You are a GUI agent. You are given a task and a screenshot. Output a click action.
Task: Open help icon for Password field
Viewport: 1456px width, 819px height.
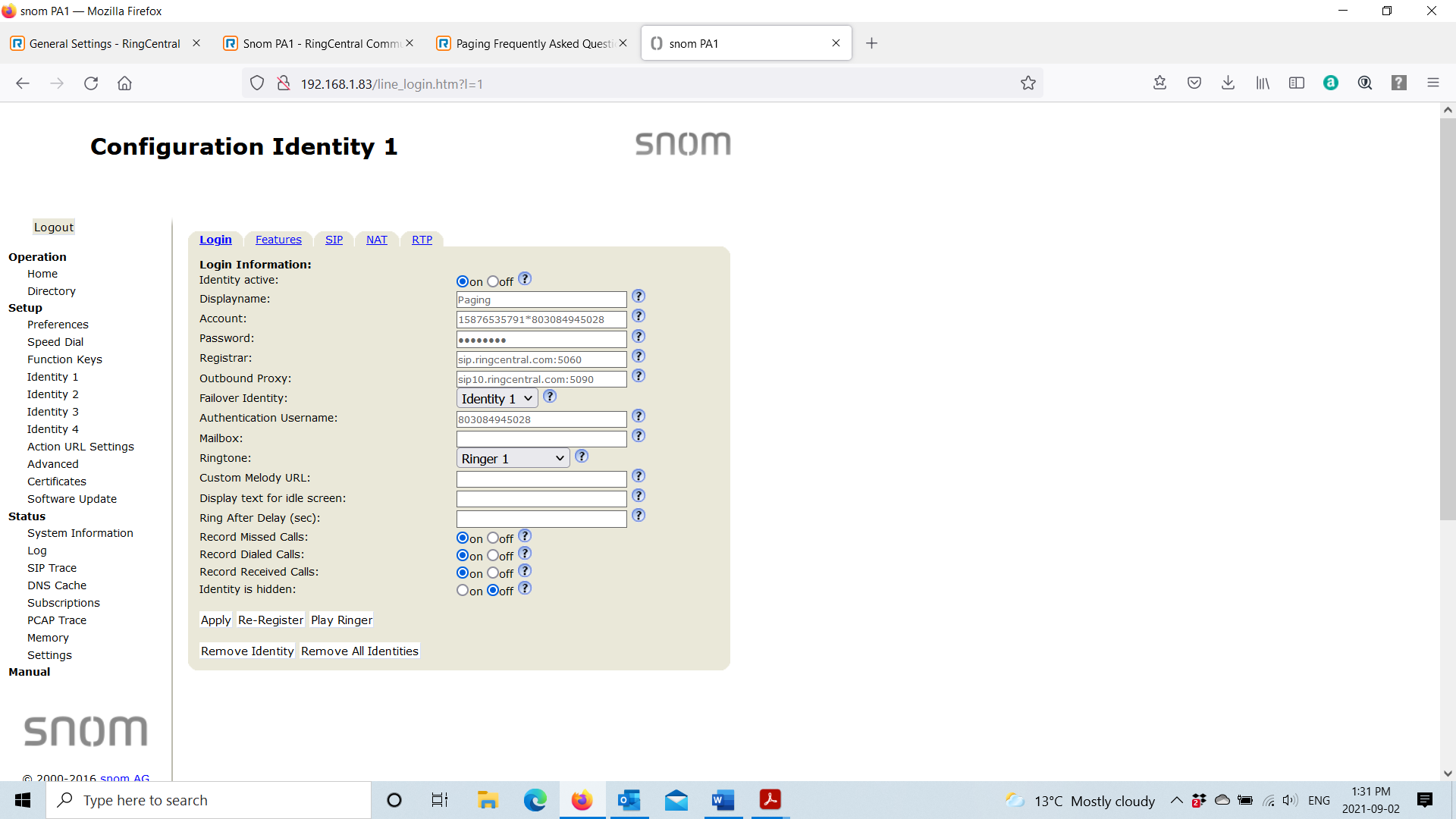click(x=639, y=336)
